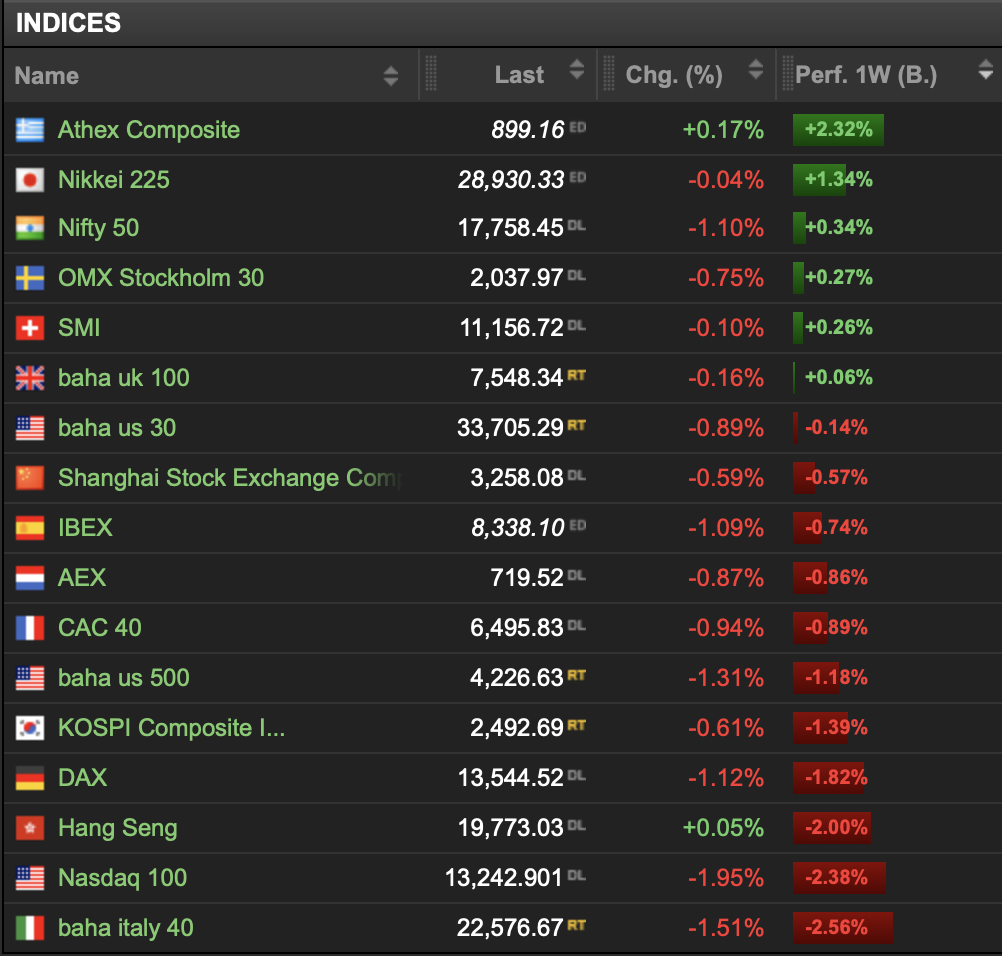1002x956 pixels.
Task: Open the KOSPI Composite index link
Action: point(171,727)
